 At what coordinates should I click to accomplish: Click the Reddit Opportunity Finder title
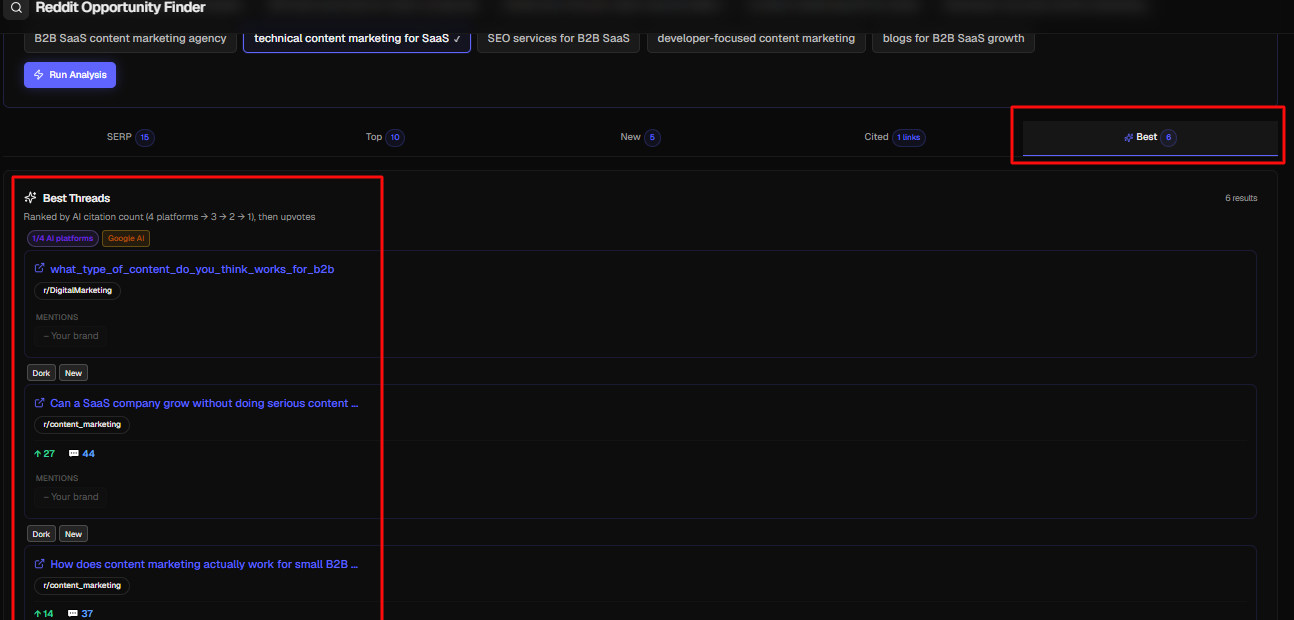coord(120,8)
